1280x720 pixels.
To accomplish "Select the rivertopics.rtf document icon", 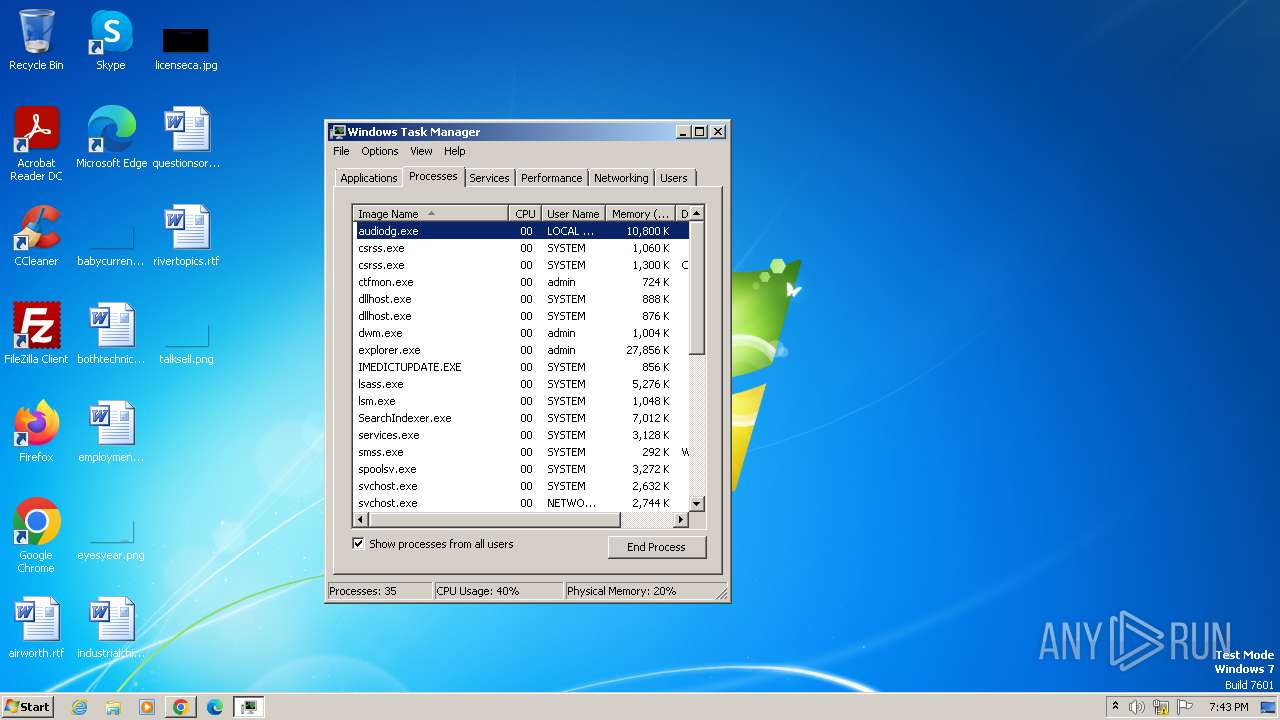I will pyautogui.click(x=186, y=235).
